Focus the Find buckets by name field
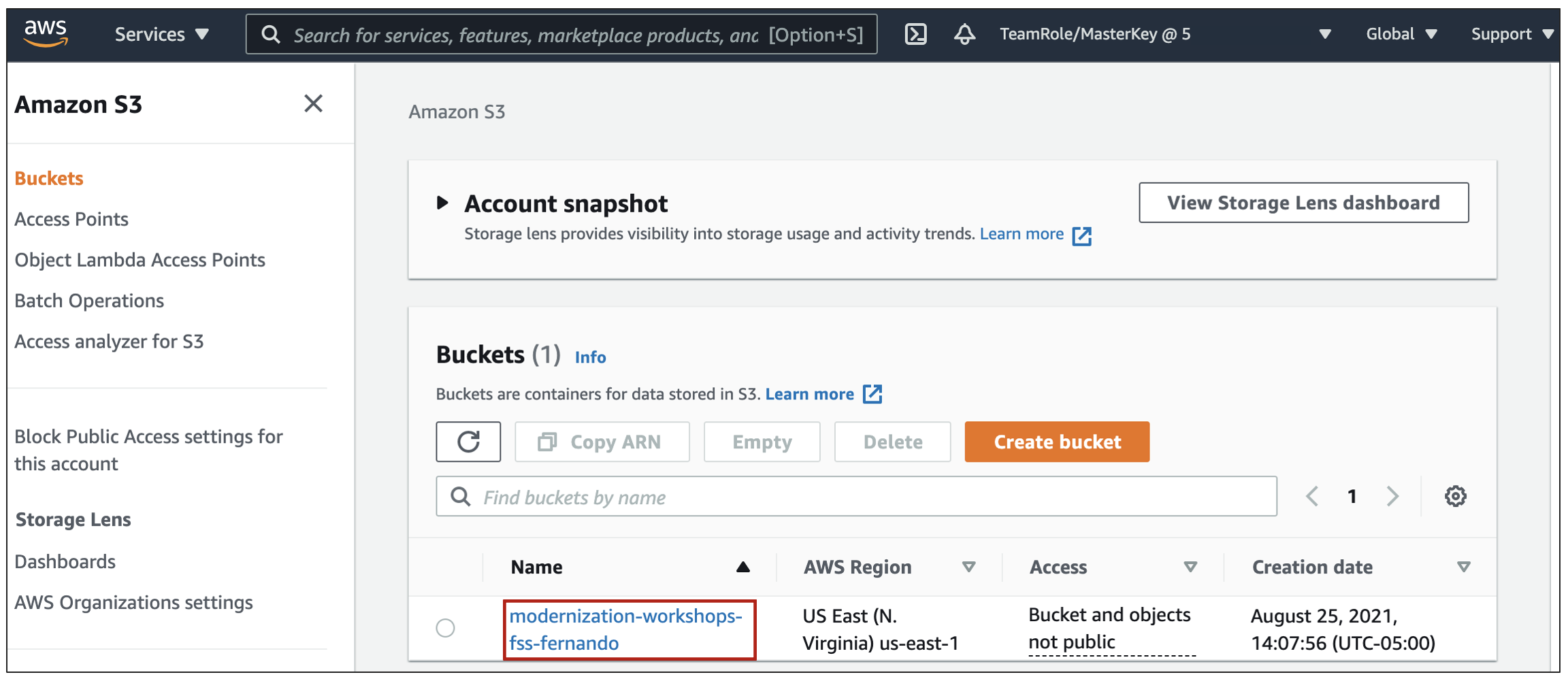Image resolution: width=1568 pixels, height=679 pixels. pyautogui.click(x=856, y=496)
